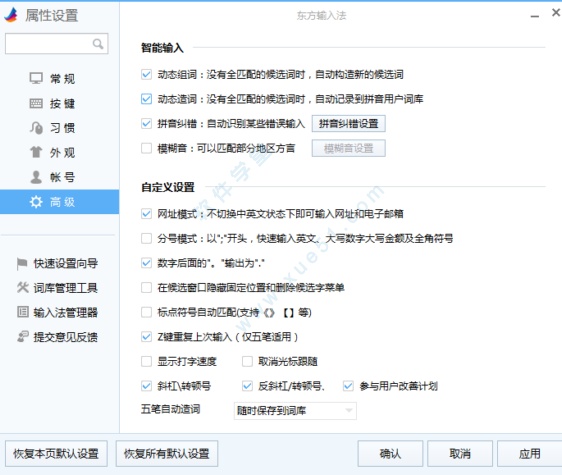Click the monitor icon beside 常规
562x475 pixels.
(36, 78)
